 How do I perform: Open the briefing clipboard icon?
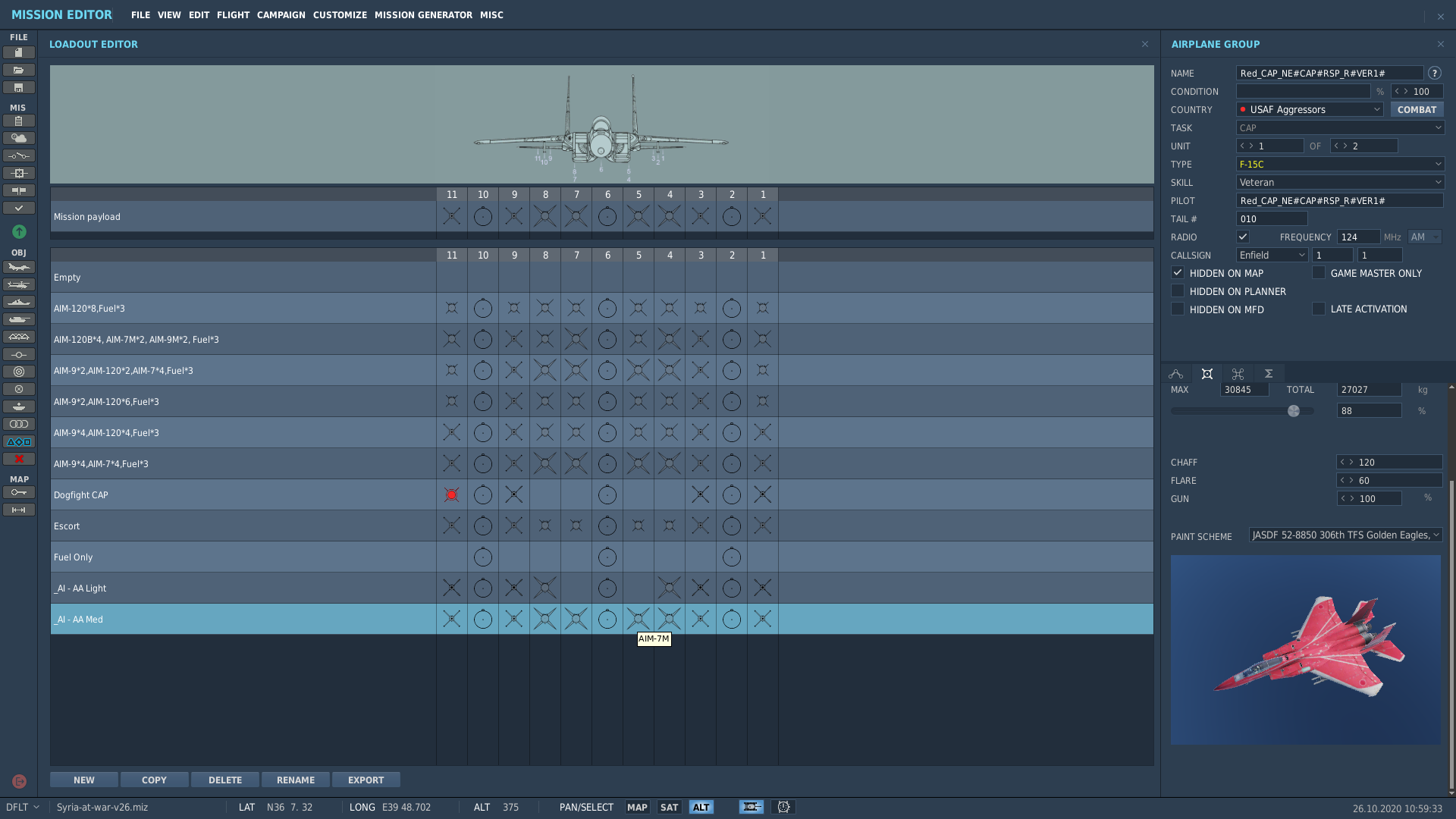[19, 121]
